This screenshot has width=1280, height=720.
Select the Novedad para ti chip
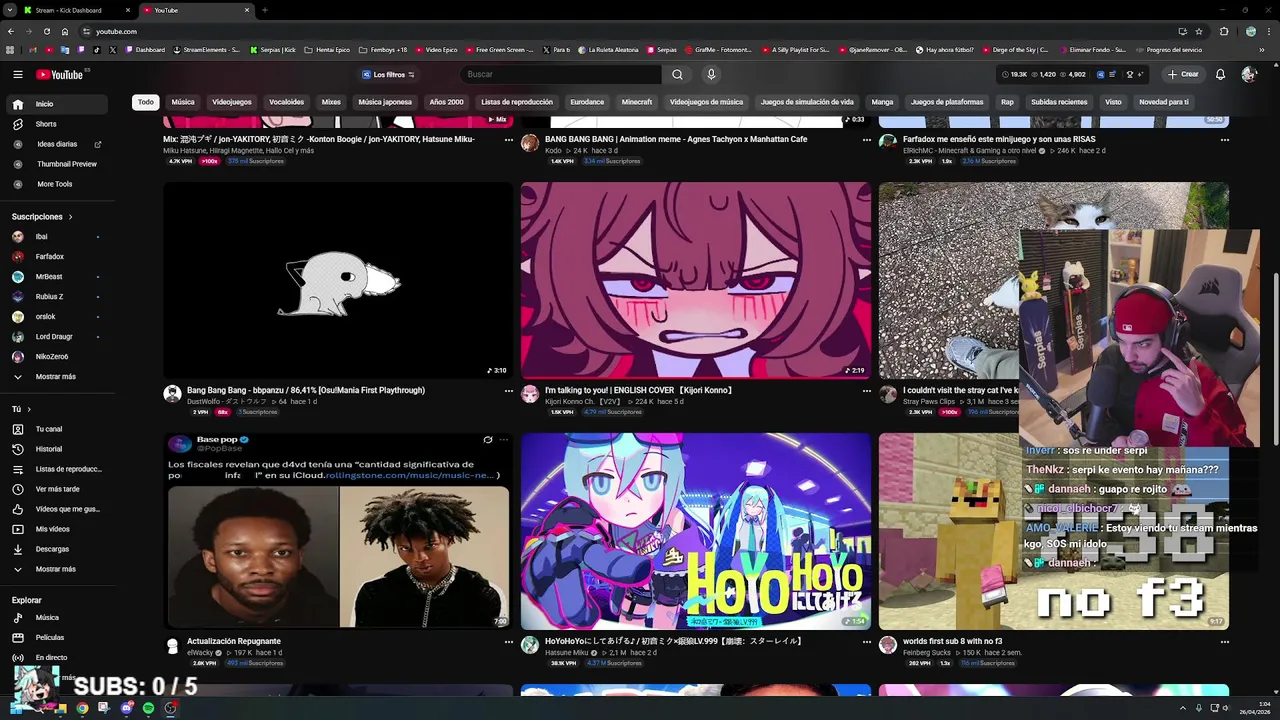(1164, 102)
